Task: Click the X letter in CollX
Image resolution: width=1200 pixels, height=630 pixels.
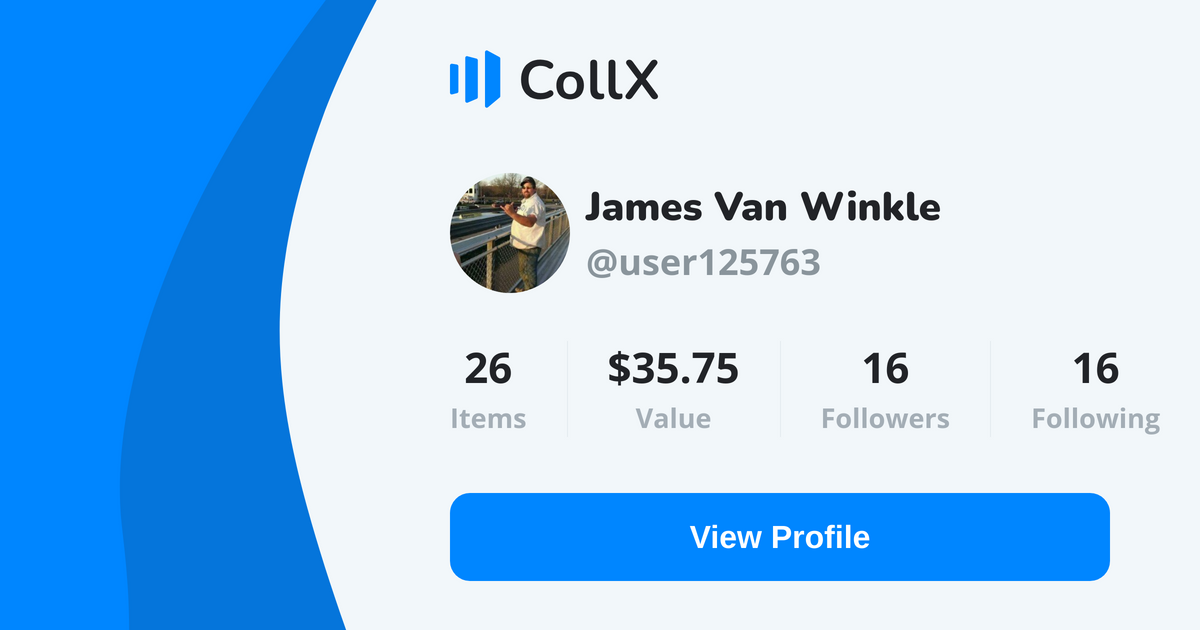Action: pos(641,80)
